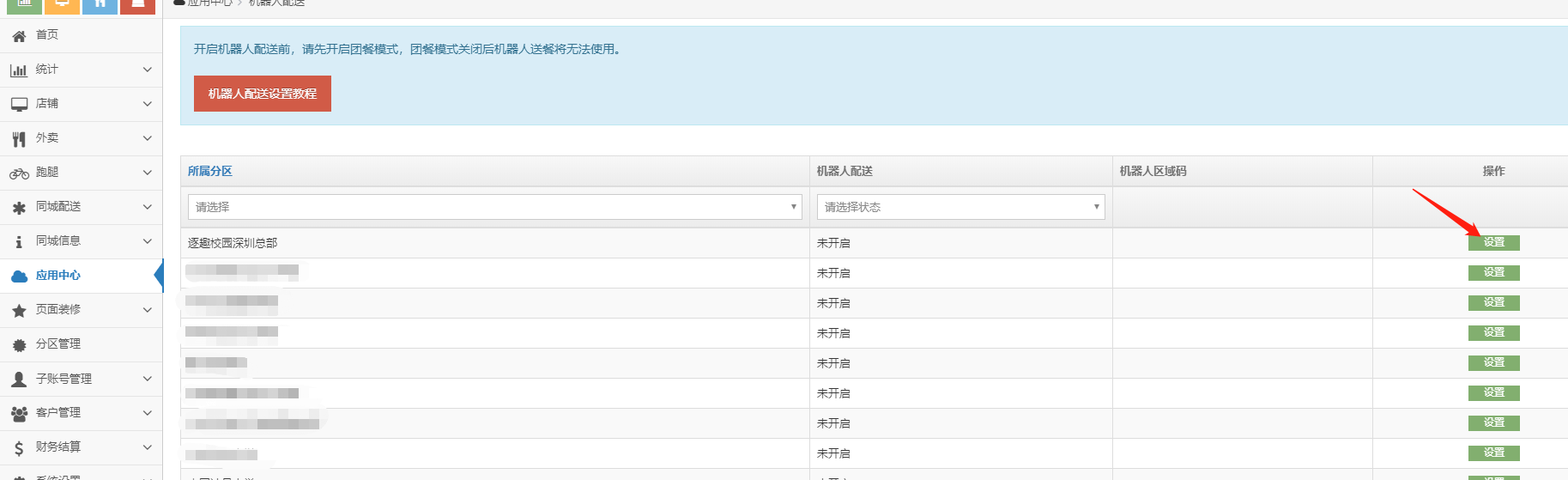Go to the 首页 menu item
Screen dimensions: 1568x480
tap(47, 35)
